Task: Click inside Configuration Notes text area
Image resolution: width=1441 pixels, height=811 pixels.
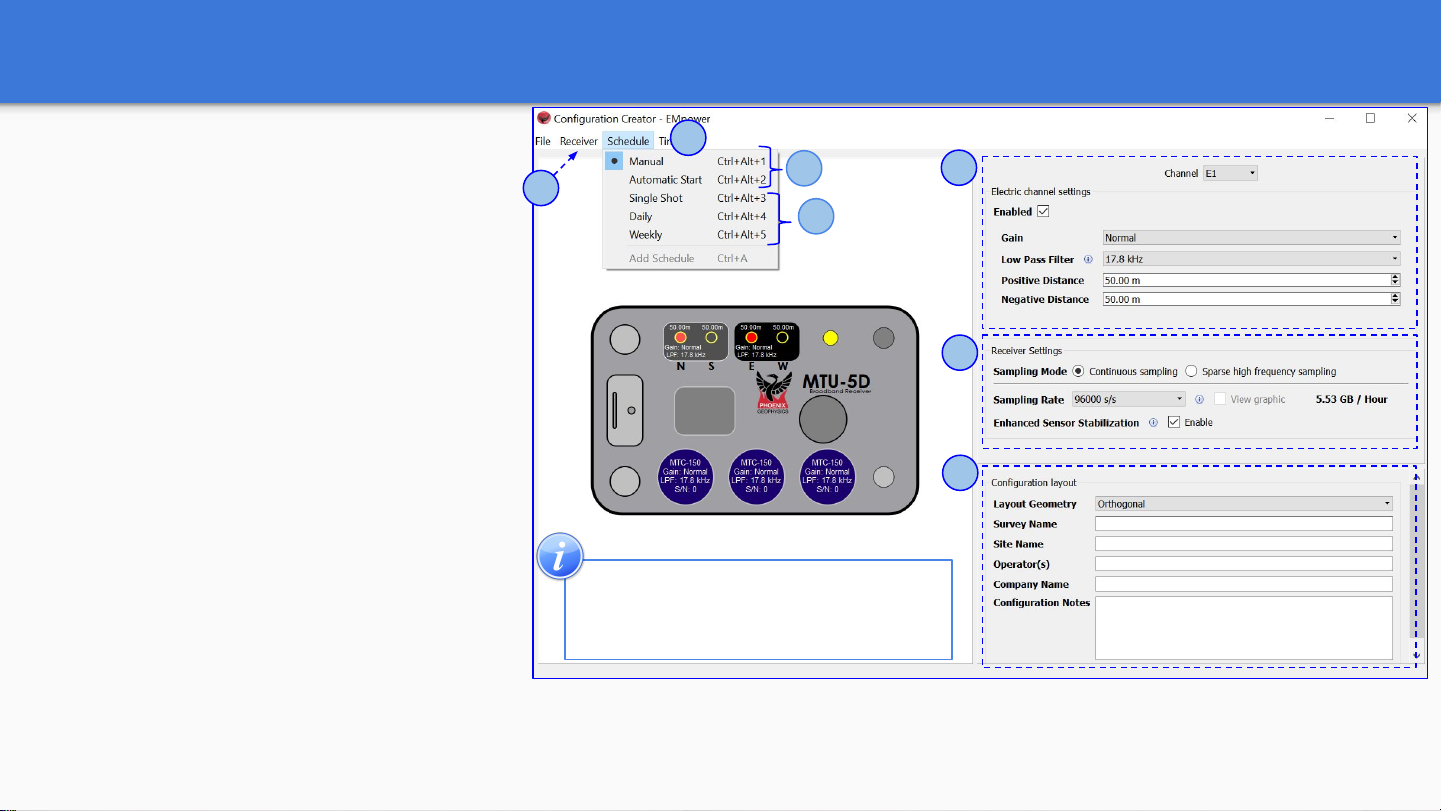Action: click(1244, 628)
